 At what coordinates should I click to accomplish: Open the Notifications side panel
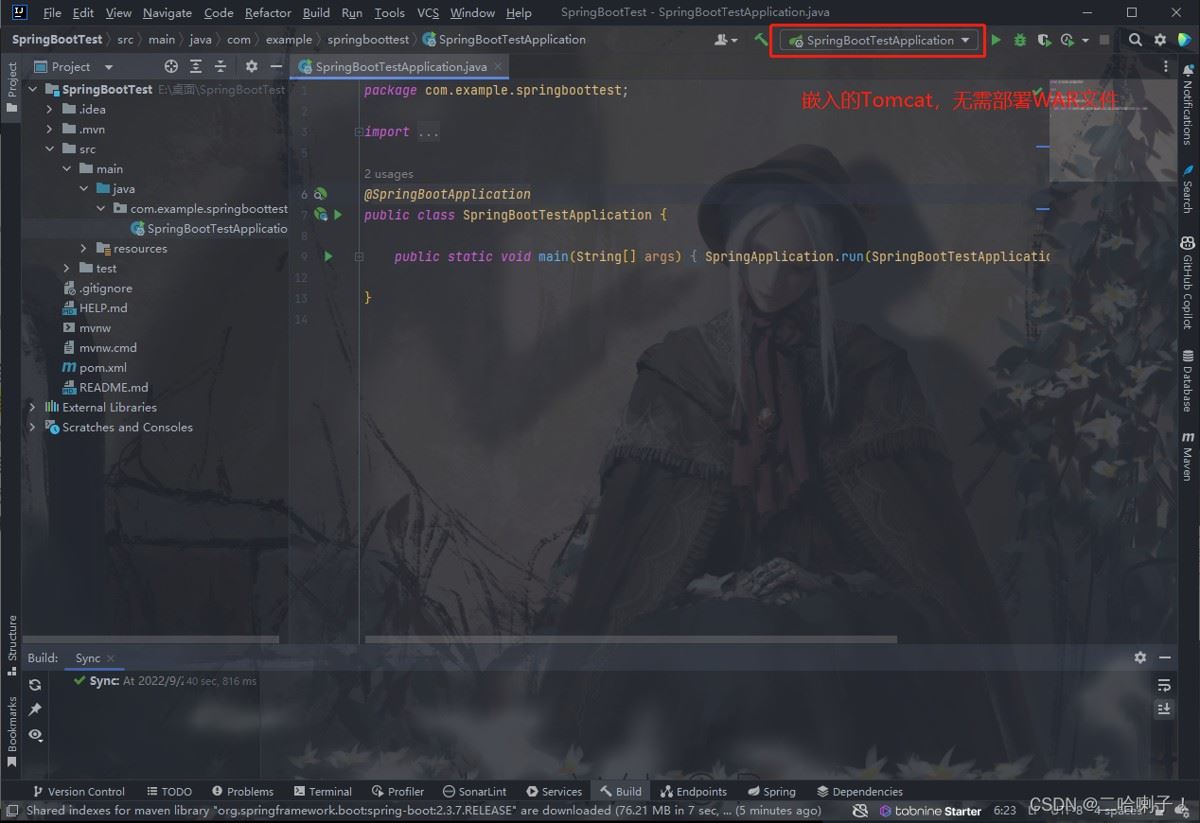coord(1187,106)
